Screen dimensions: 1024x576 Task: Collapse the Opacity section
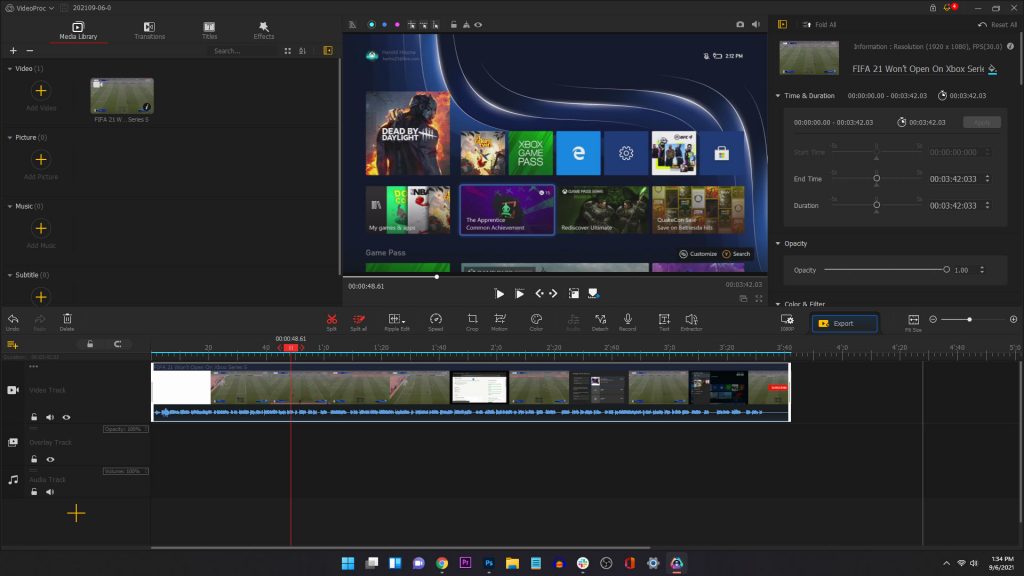[778, 244]
